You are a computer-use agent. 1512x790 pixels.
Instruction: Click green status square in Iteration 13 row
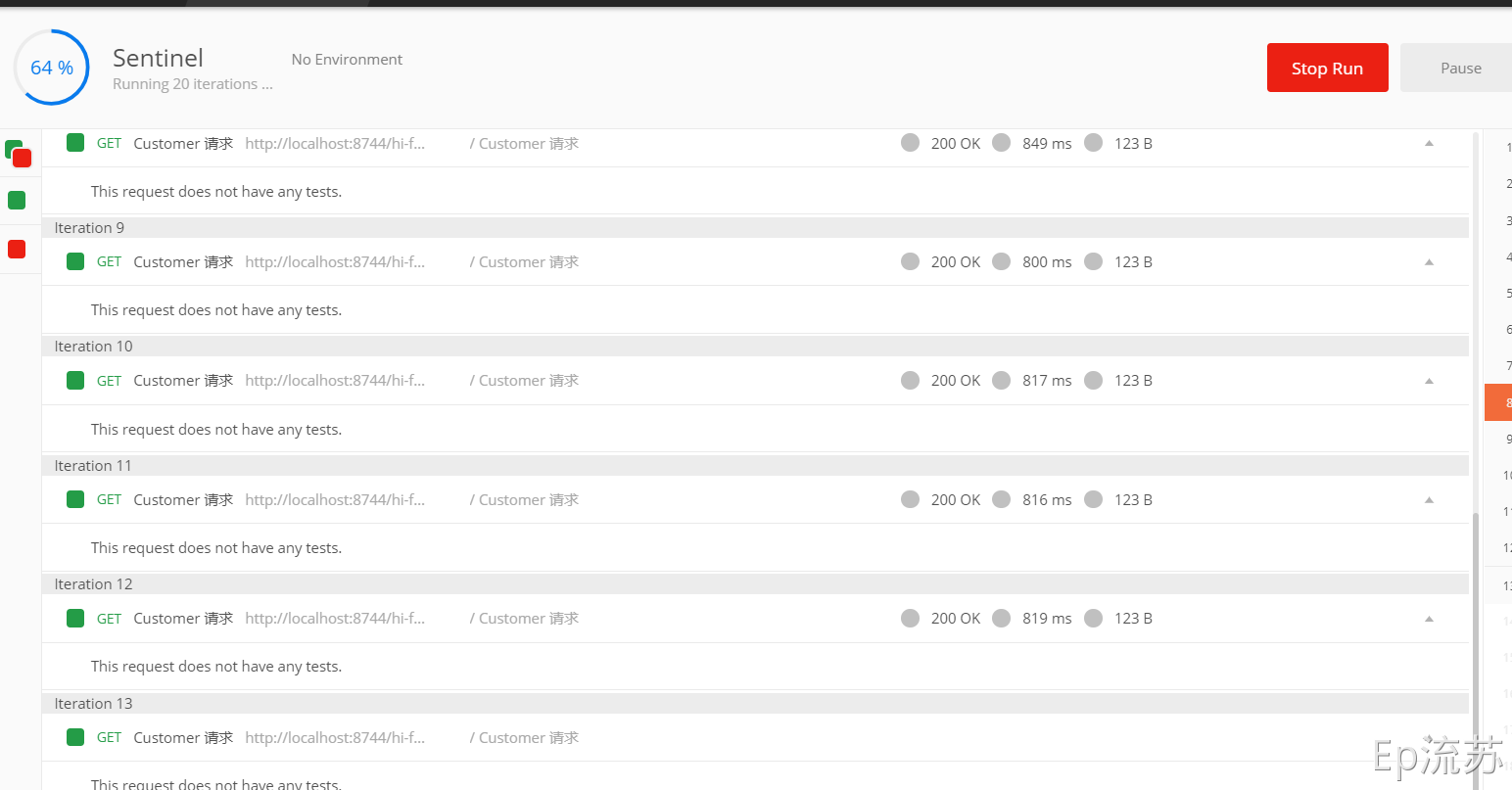click(x=75, y=737)
